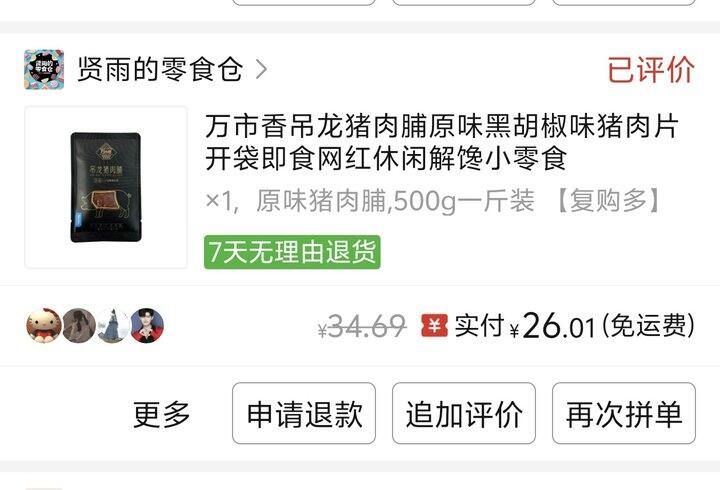720x490 pixels.
Task: Open the pork jerky product thumbnail
Action: (106, 187)
